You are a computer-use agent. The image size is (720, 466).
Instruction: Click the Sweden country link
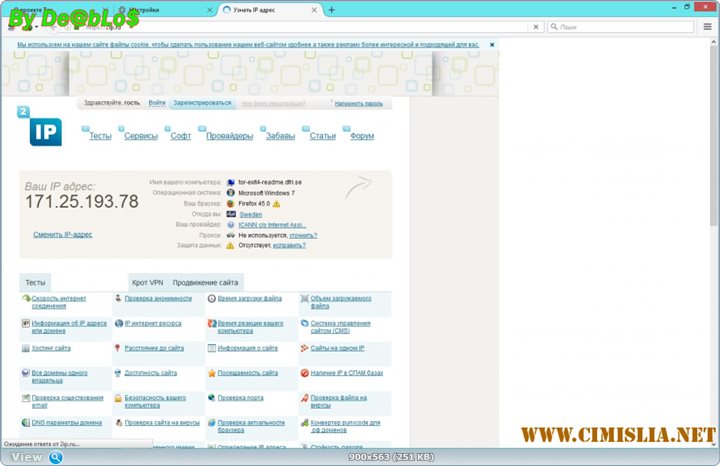[250, 214]
